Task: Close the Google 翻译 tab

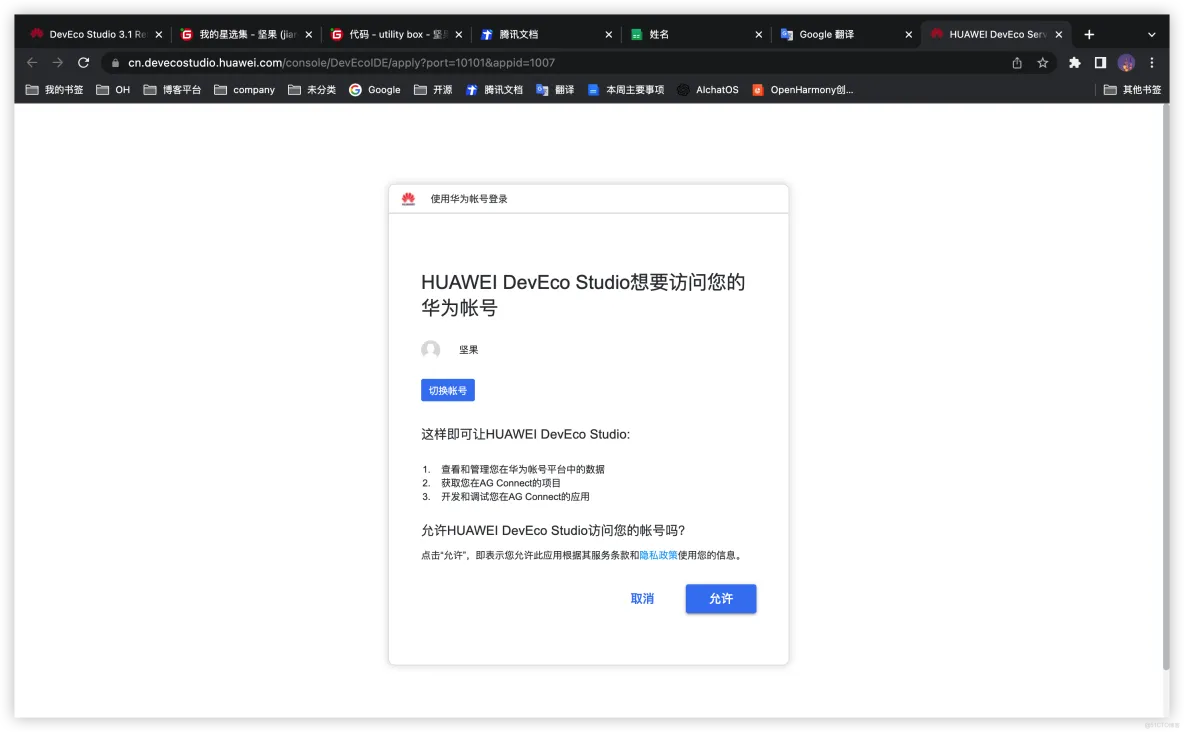Action: point(908,35)
